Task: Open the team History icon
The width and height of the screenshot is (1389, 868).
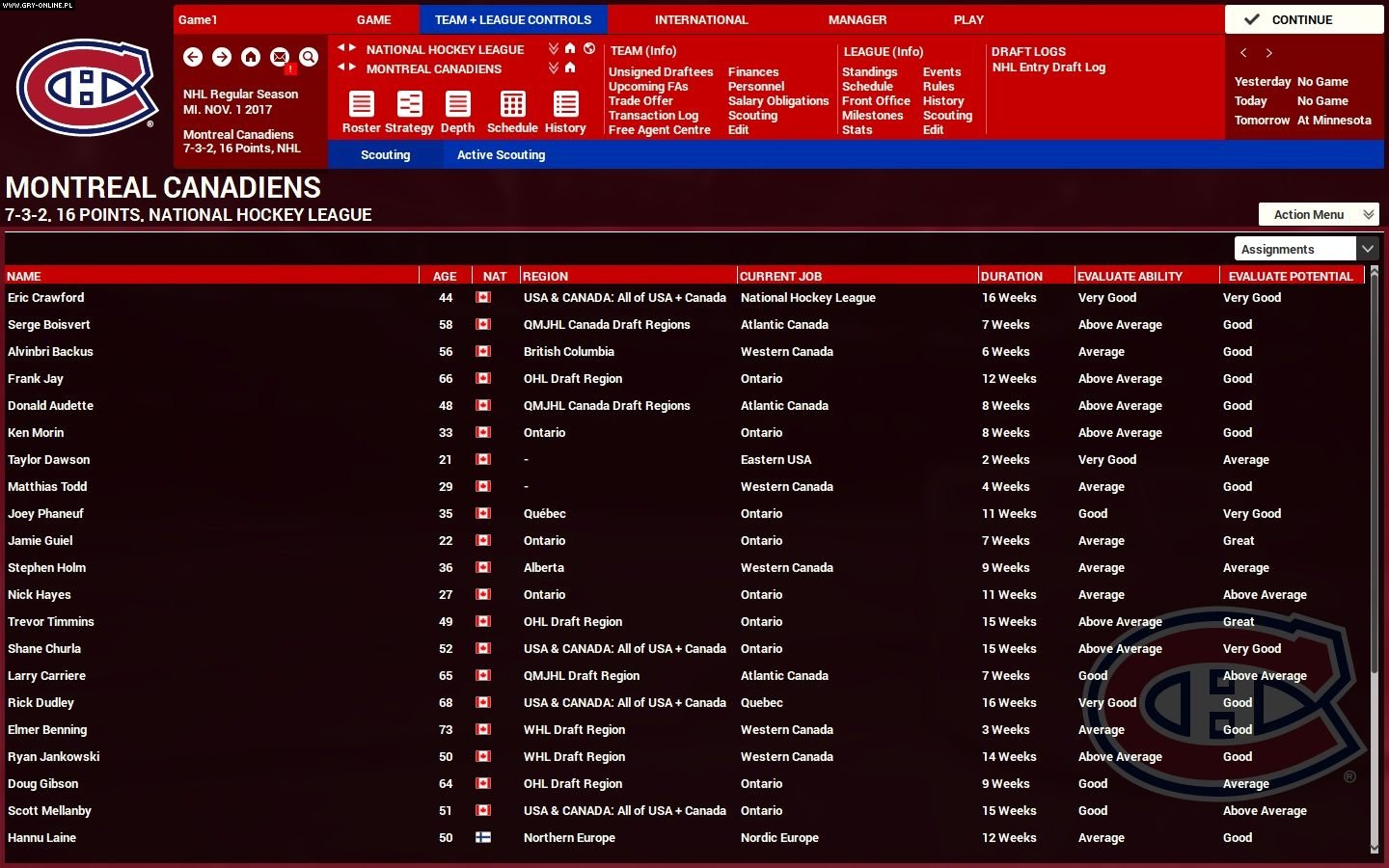Action: click(x=565, y=106)
